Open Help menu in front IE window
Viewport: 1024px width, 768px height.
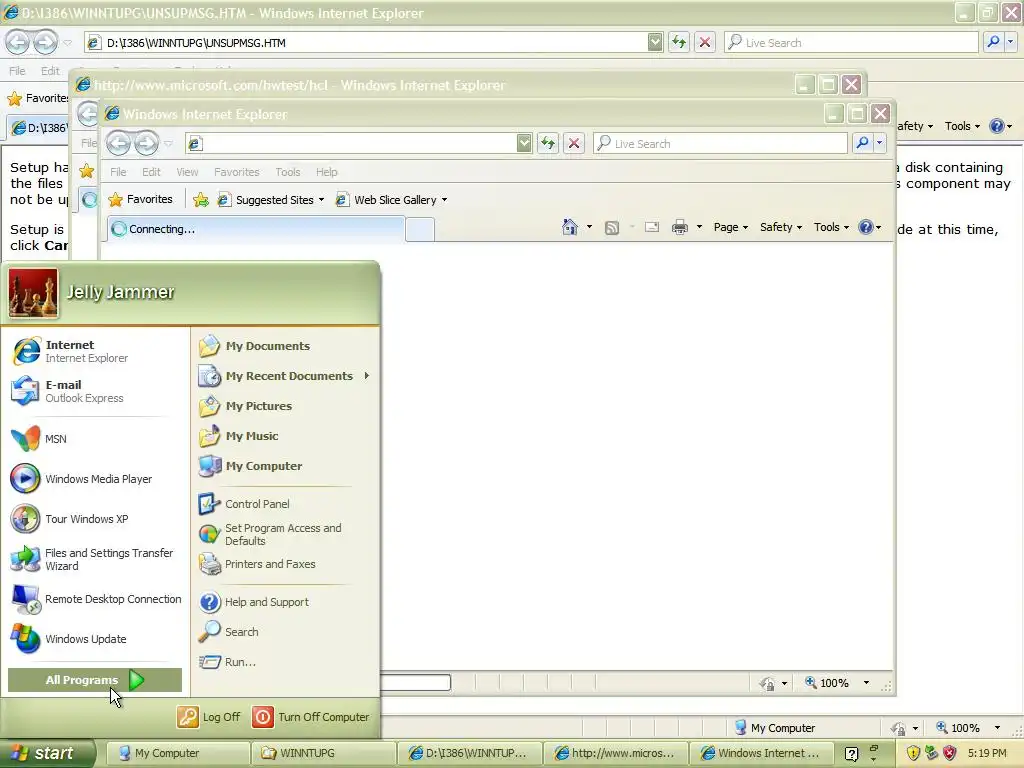coord(327,172)
